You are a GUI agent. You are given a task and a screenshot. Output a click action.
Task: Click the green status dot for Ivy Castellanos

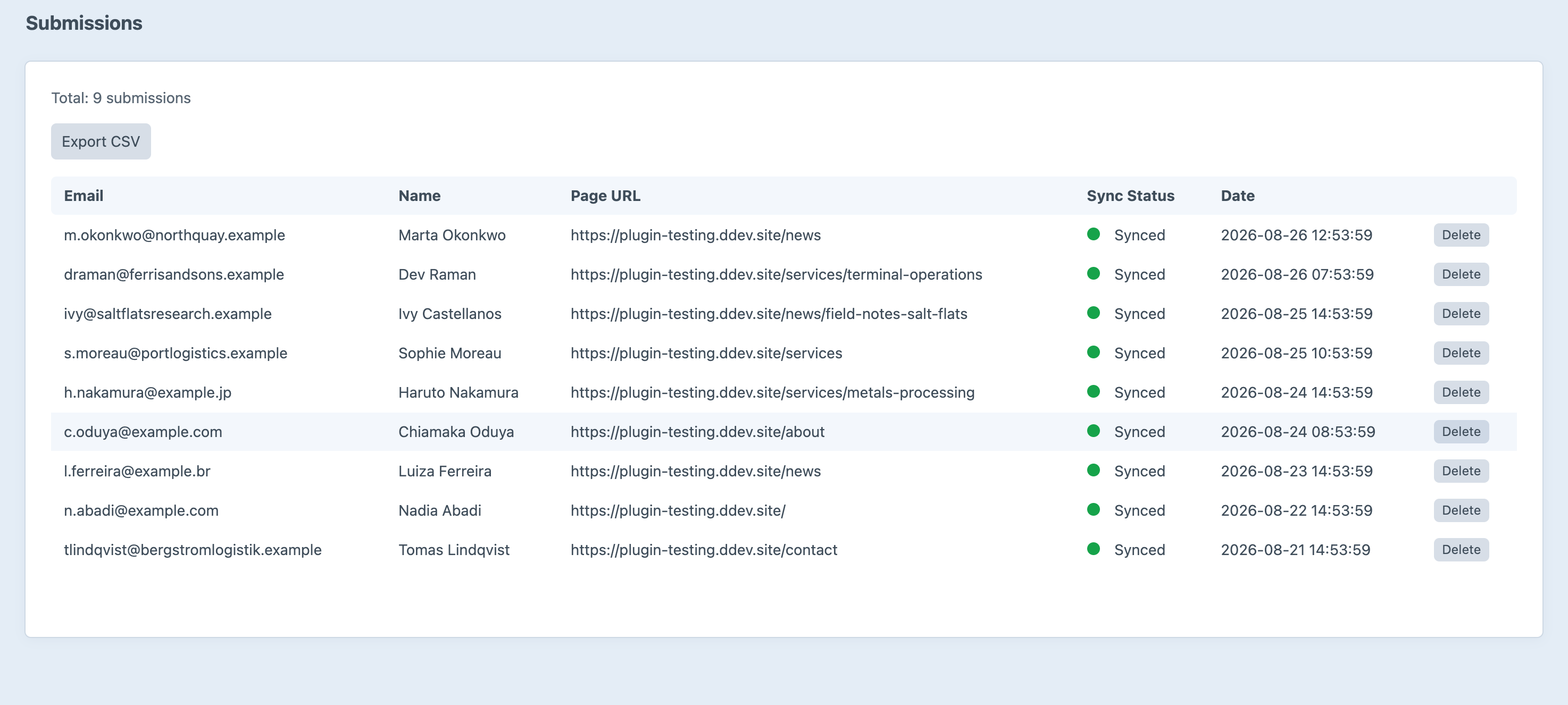pos(1093,313)
